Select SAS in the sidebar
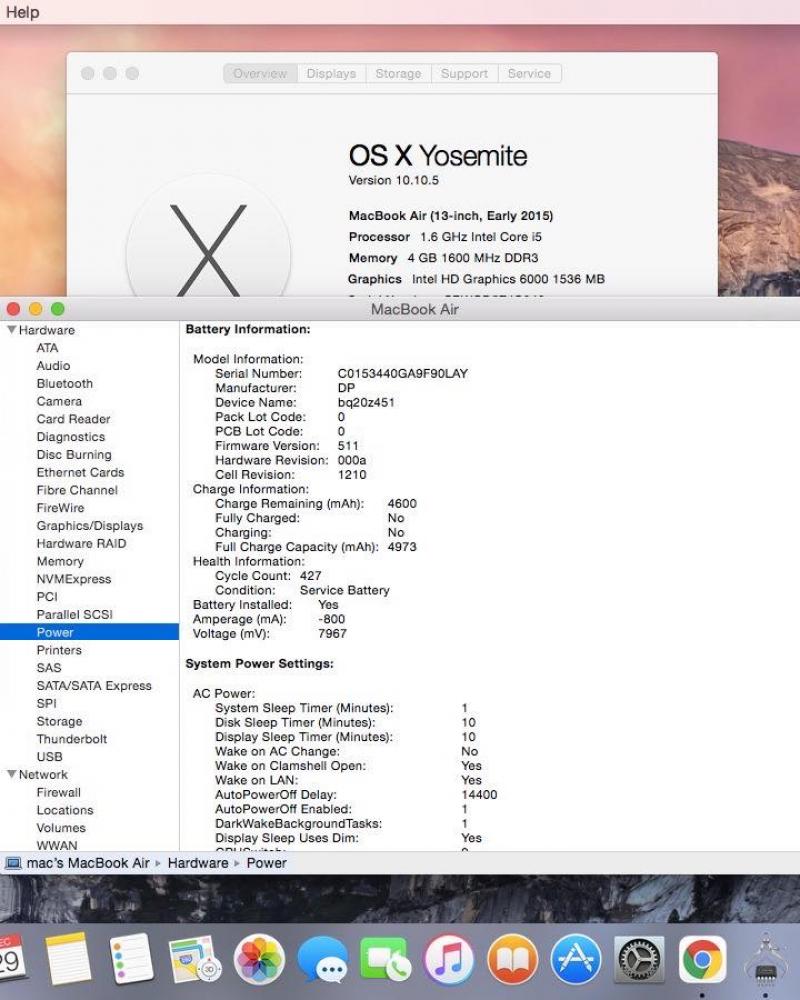The image size is (800, 1000). pyautogui.click(x=49, y=668)
